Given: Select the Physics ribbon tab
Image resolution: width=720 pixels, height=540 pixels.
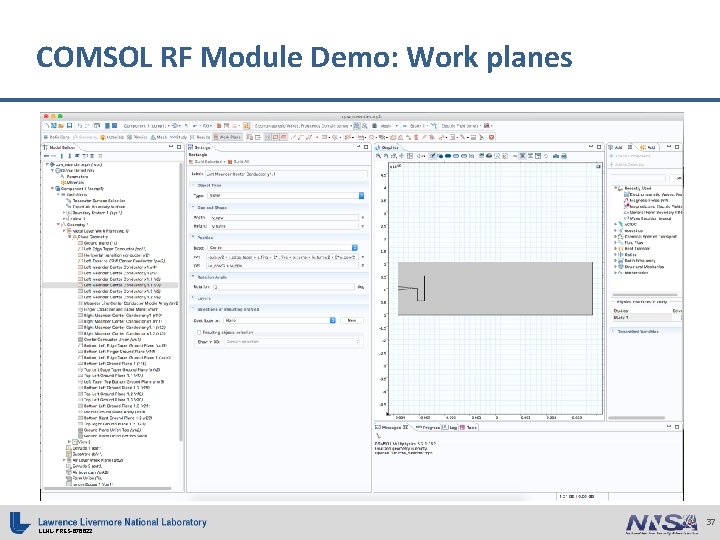Looking at the screenshot, I should coord(136,137).
